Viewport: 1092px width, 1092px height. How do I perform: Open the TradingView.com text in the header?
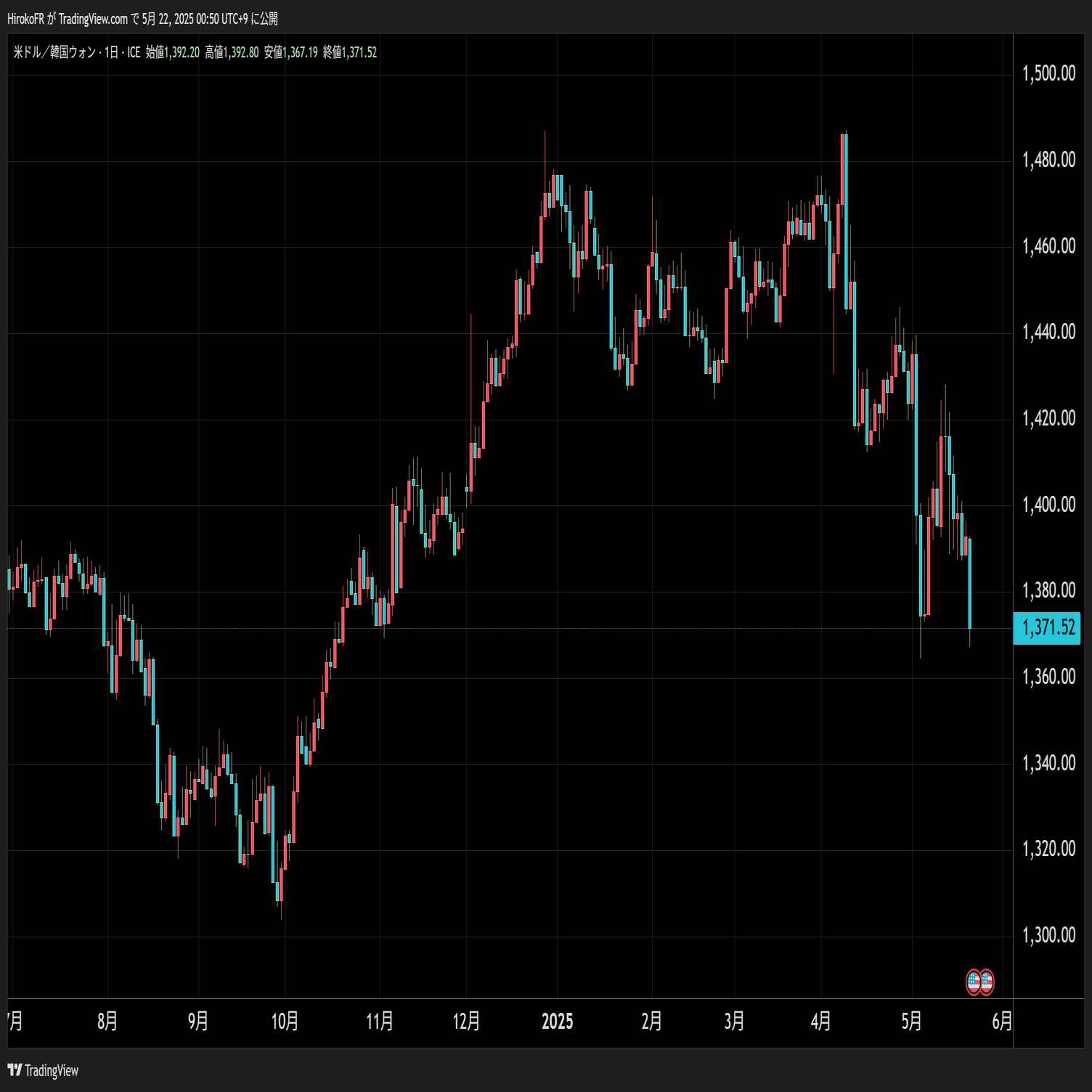[x=93, y=19]
